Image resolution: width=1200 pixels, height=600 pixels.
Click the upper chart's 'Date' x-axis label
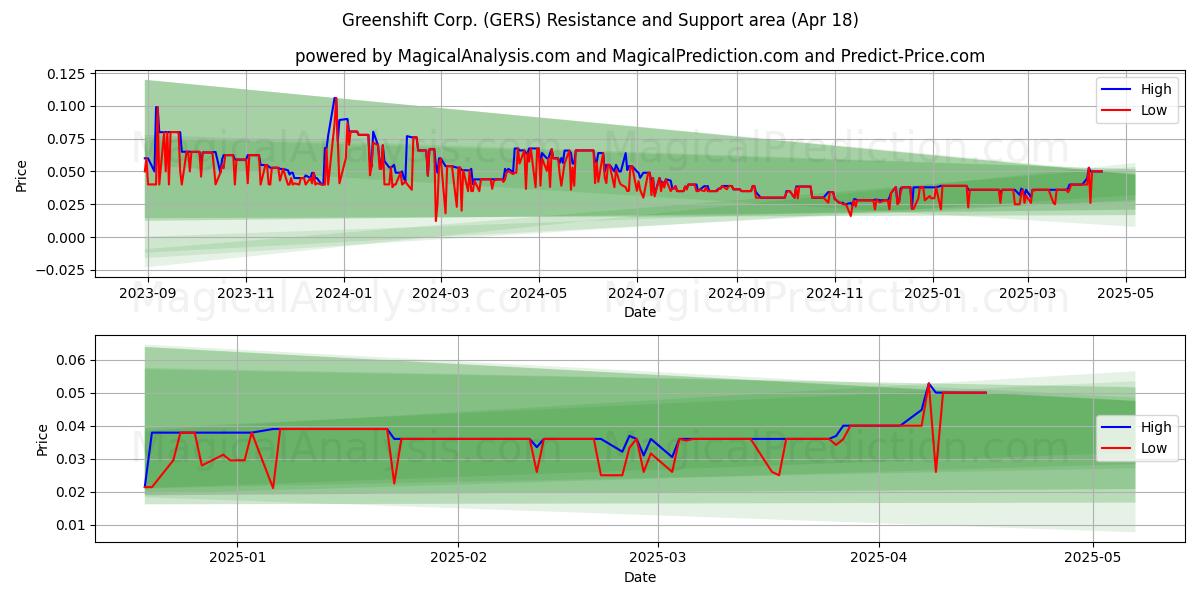click(x=640, y=312)
